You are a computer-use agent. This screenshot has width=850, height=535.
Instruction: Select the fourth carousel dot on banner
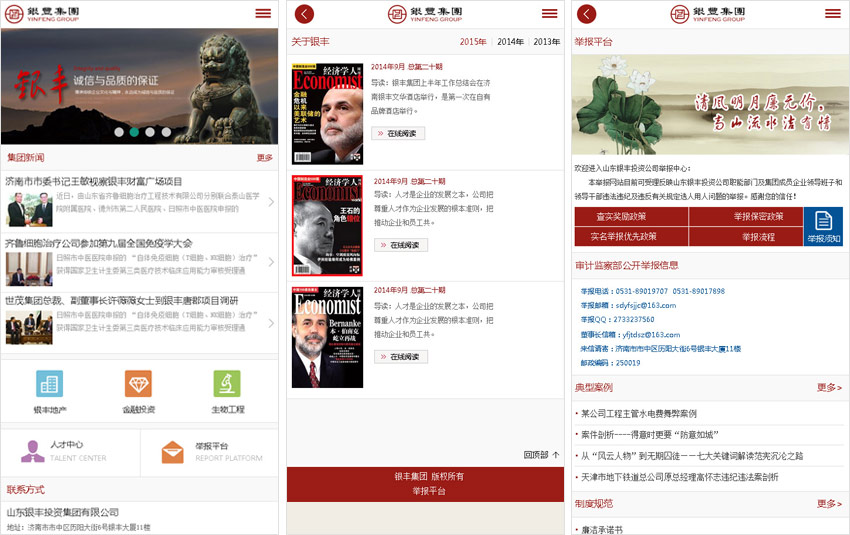click(x=166, y=132)
